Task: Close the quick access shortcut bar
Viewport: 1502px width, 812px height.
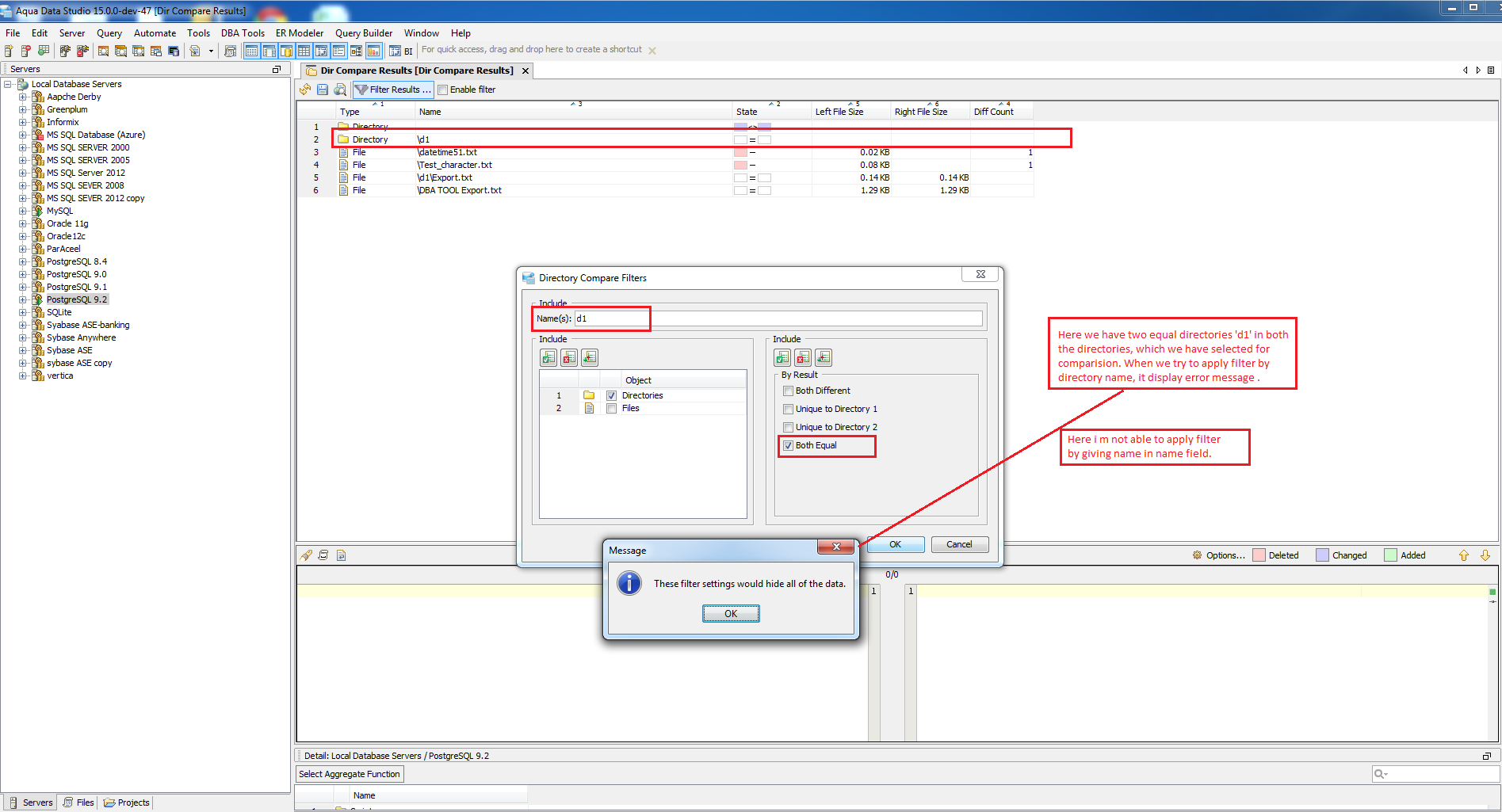Action: tap(652, 51)
